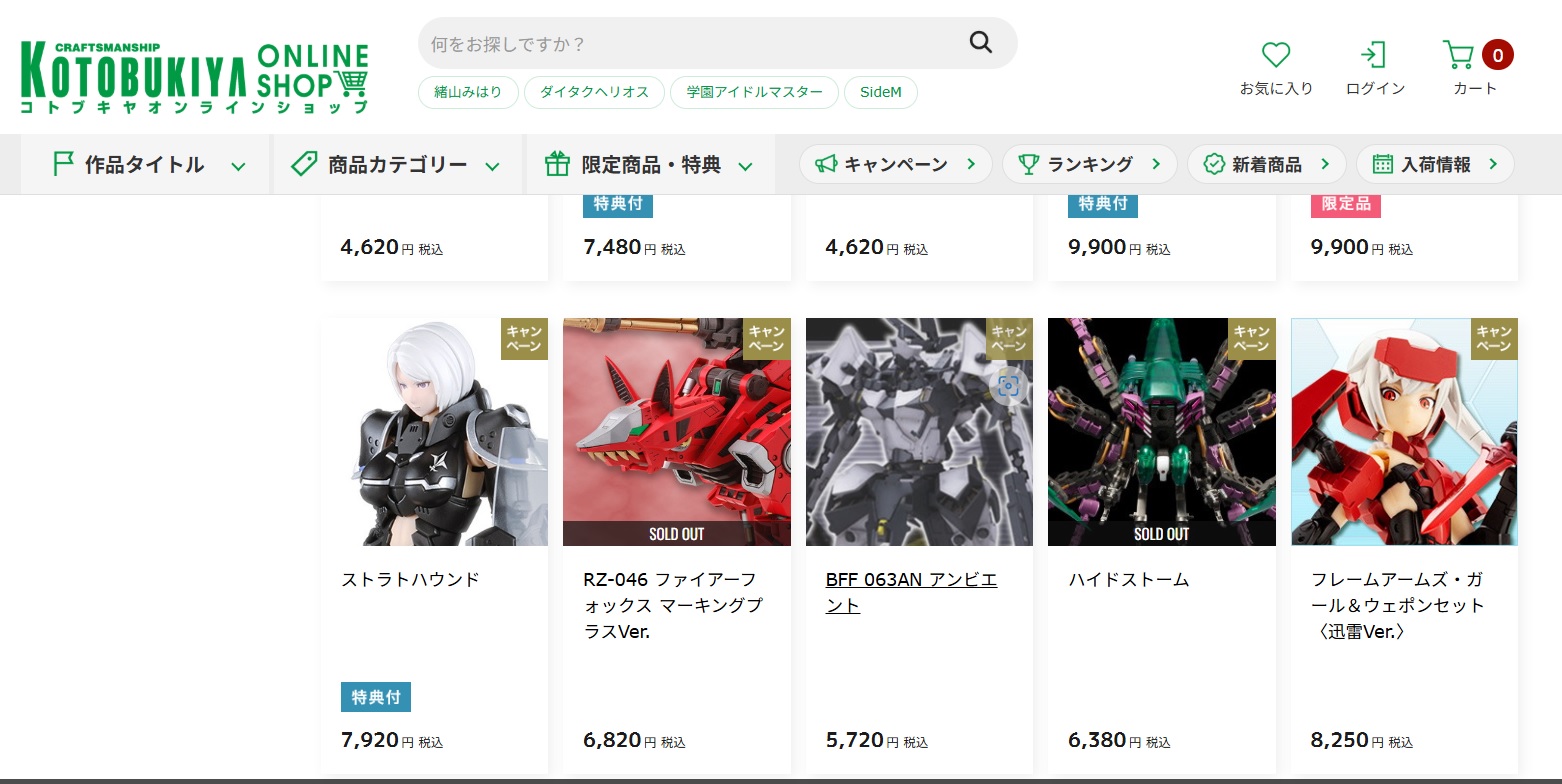This screenshot has width=1562, height=784.
Task: Click the SOLD OUT banner on RZ-046 image
Action: click(x=677, y=533)
